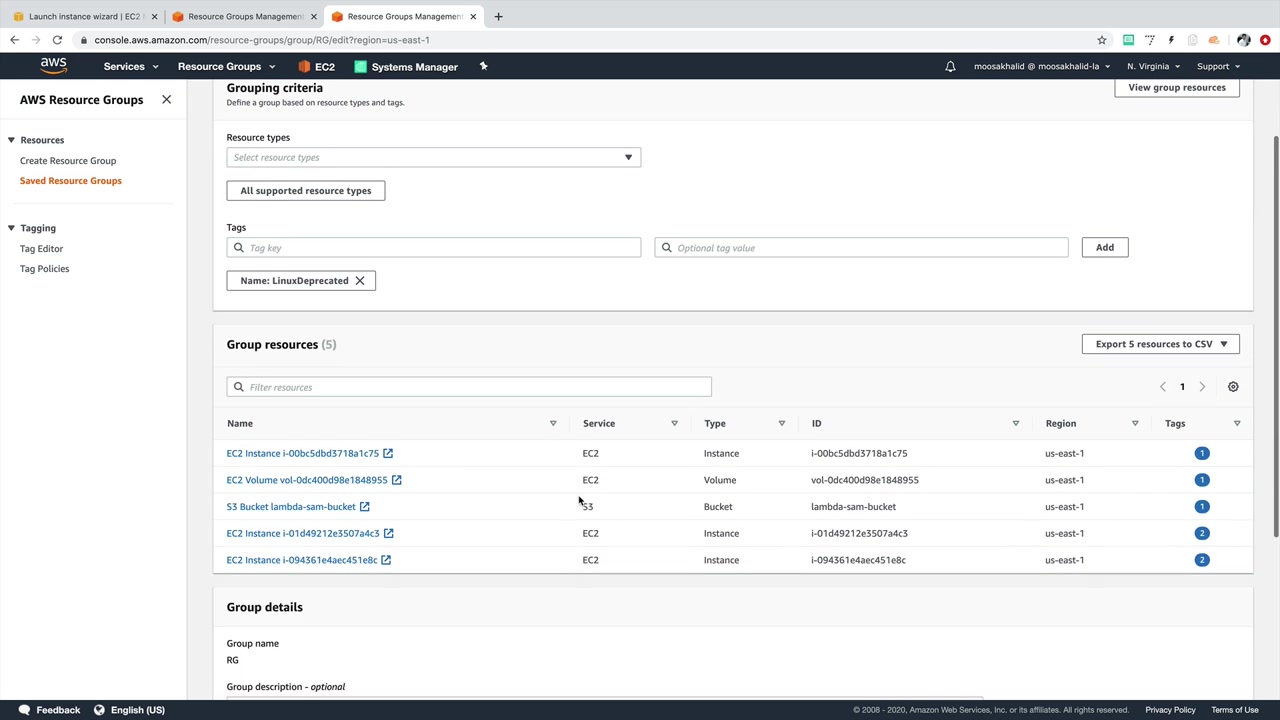Click the Feedback chat icon

[x=24, y=710]
